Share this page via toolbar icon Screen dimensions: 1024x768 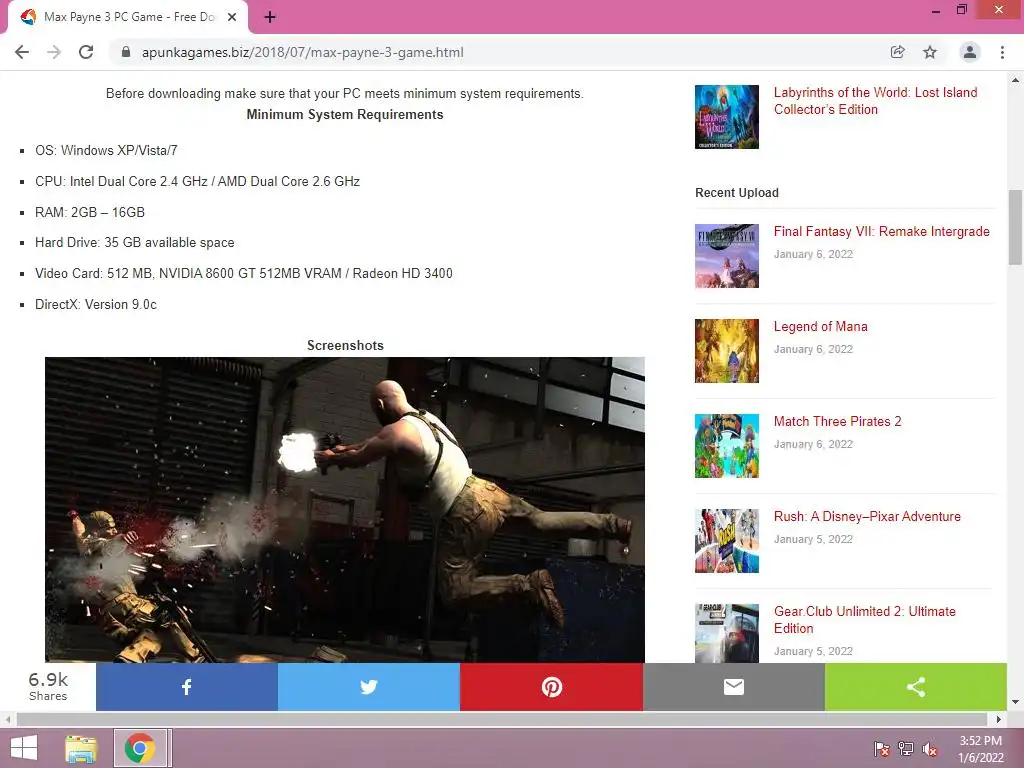point(897,52)
